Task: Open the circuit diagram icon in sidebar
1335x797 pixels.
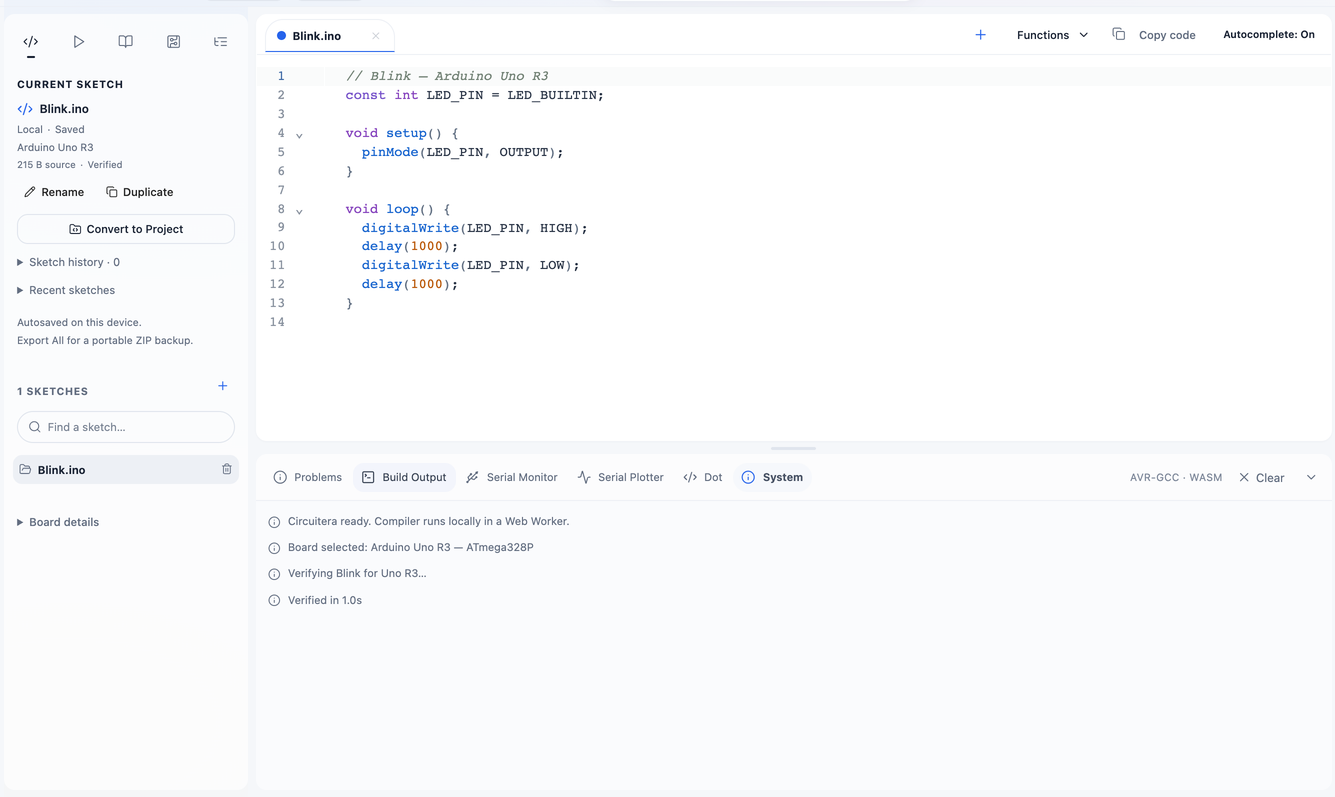Action: pos(173,42)
